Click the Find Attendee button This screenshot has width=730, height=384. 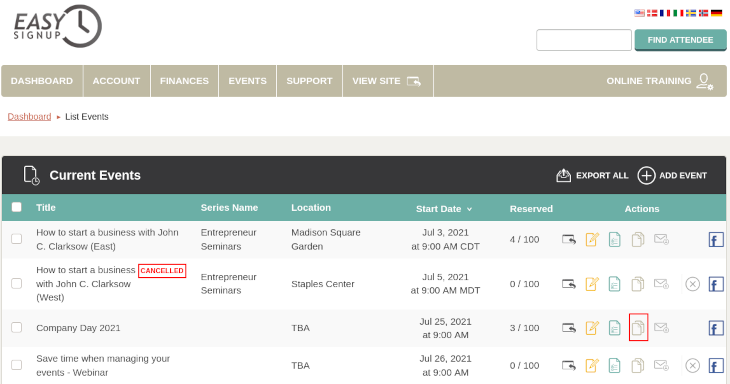680,40
